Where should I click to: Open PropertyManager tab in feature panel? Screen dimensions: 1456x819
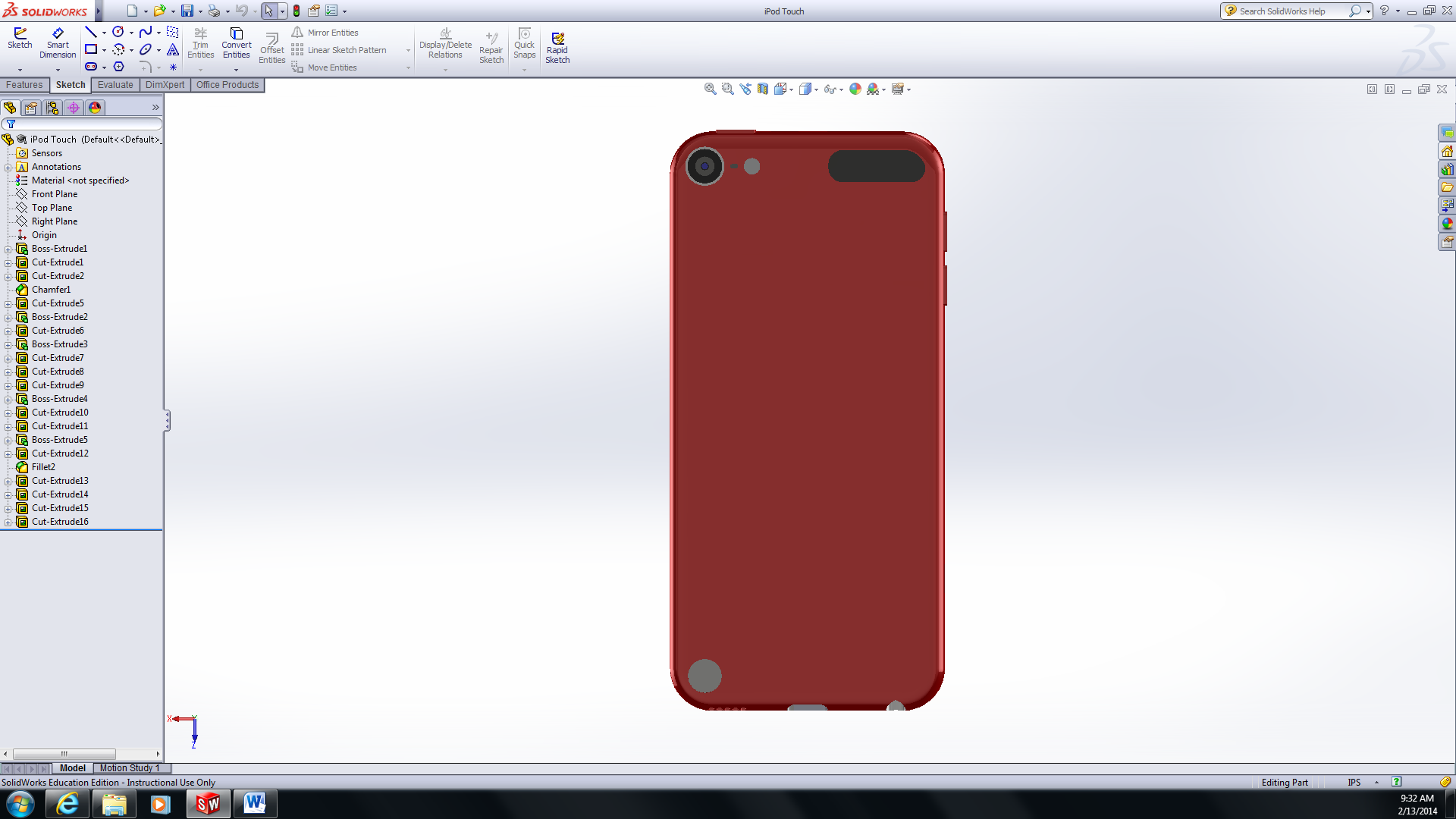tap(31, 108)
